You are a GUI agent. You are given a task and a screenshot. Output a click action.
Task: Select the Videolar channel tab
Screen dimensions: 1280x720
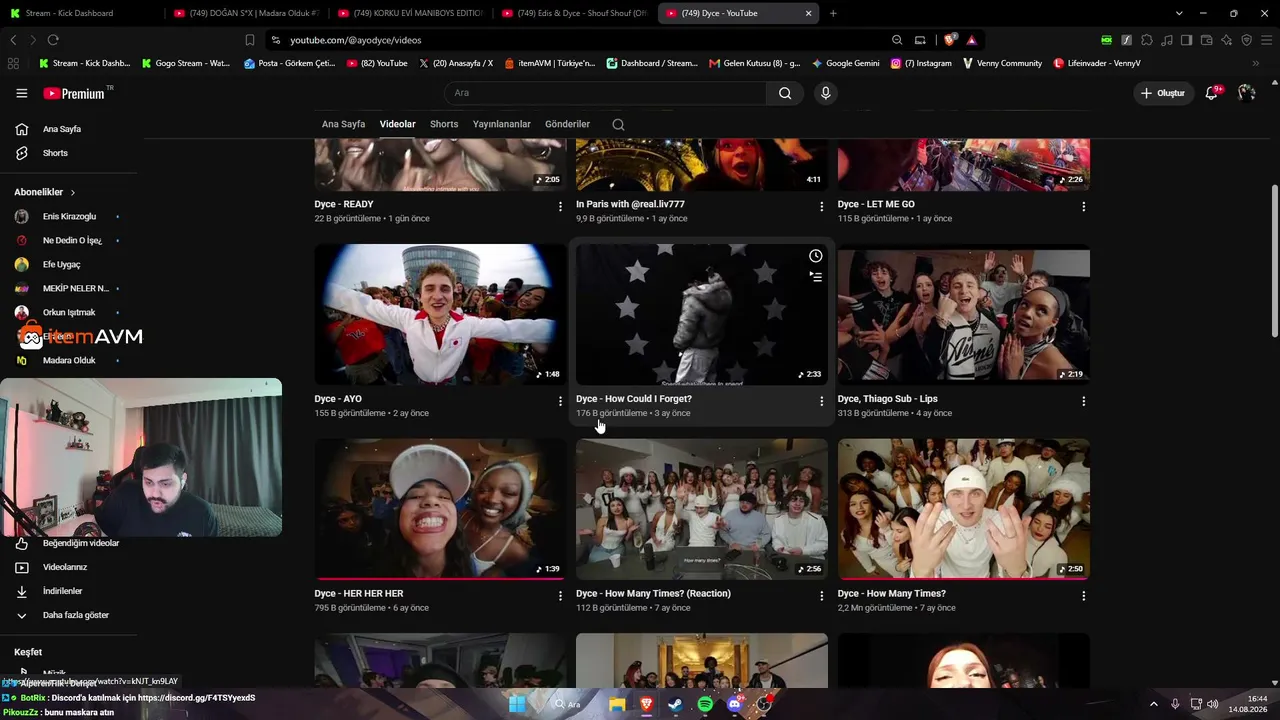coord(397,124)
